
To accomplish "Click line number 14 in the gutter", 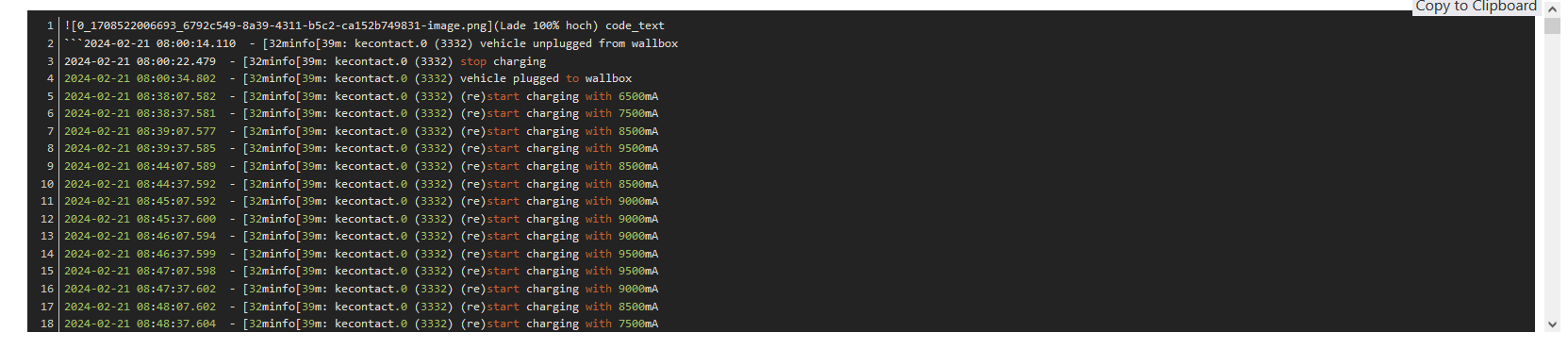I will (47, 254).
